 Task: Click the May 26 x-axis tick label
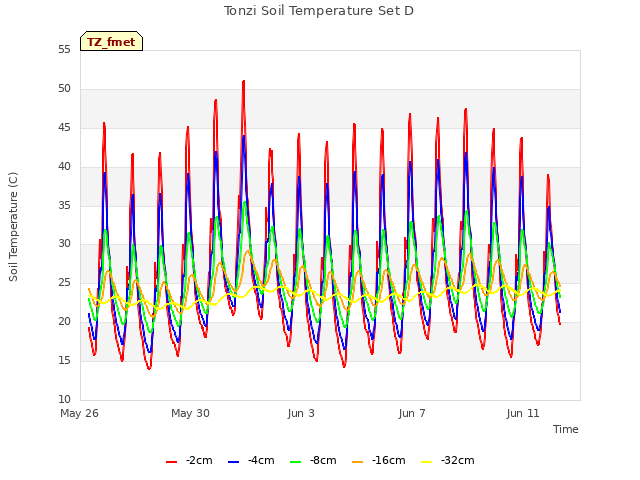pos(80,413)
